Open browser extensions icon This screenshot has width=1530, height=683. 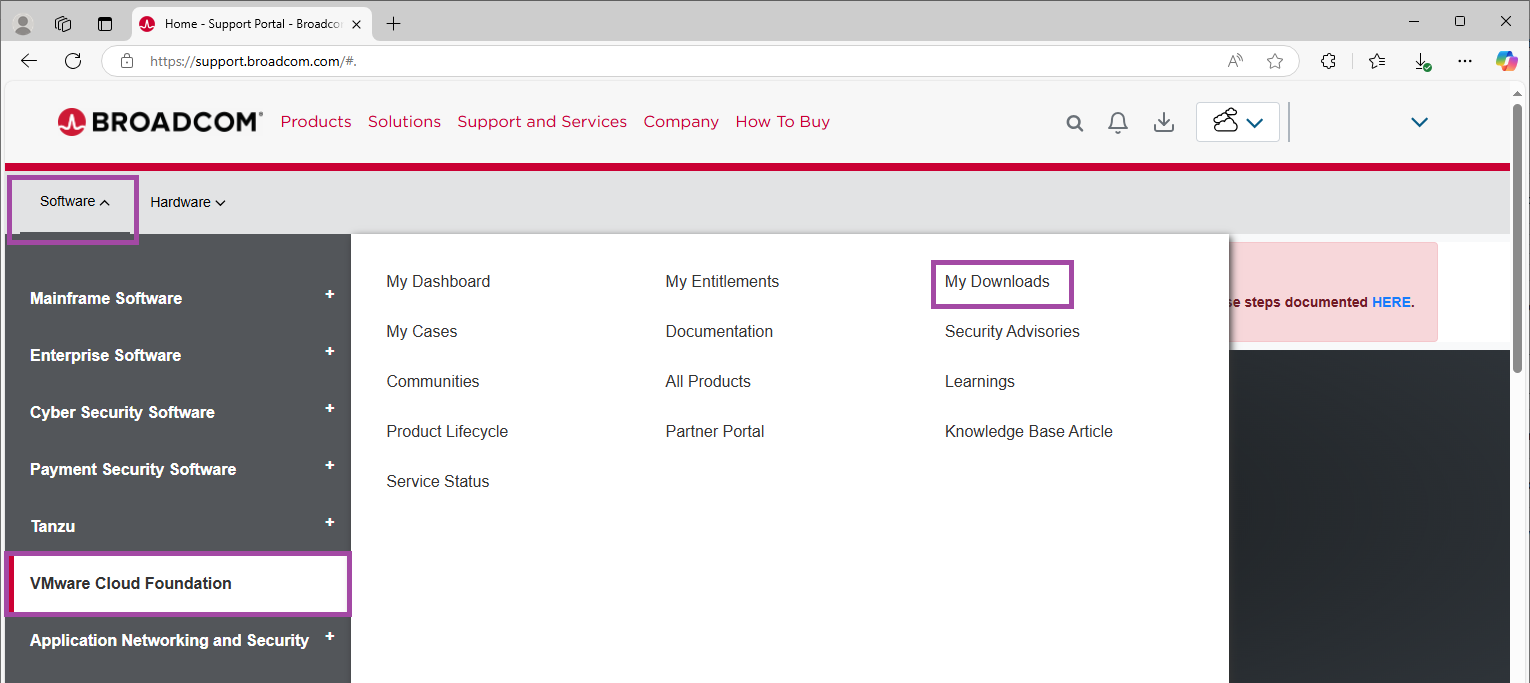(x=1328, y=61)
